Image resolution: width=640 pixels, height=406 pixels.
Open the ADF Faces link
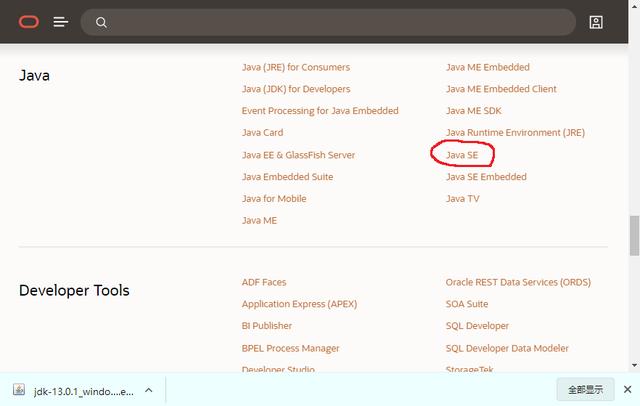click(264, 282)
